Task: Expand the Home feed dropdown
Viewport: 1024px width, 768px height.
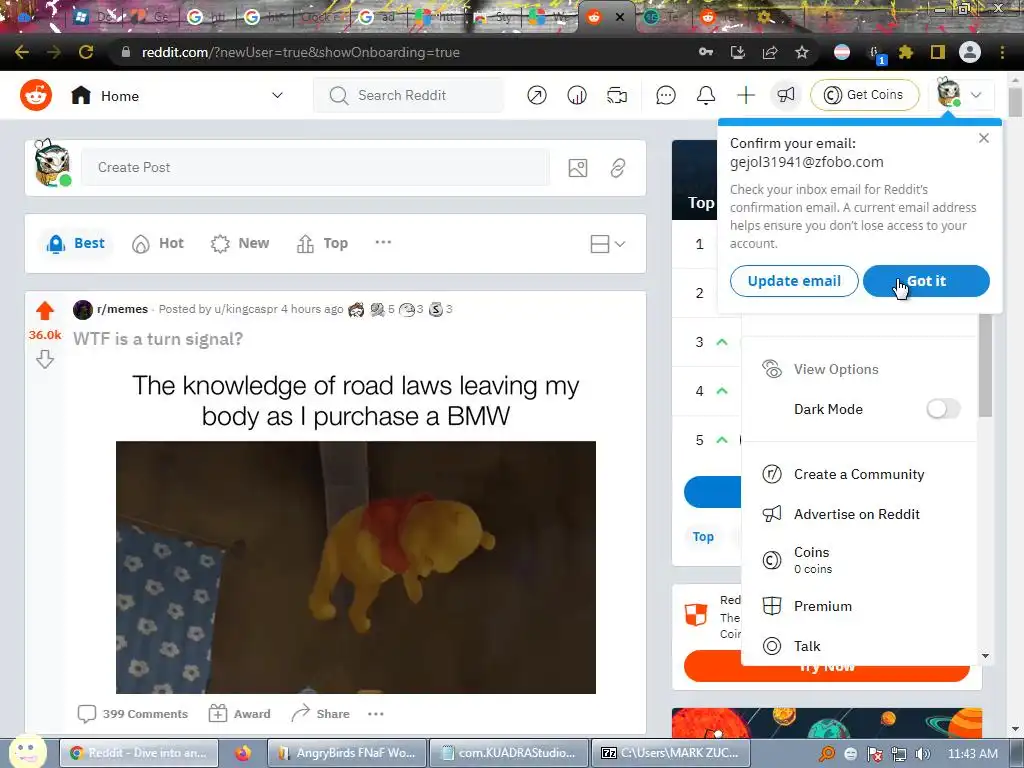Action: (278, 95)
